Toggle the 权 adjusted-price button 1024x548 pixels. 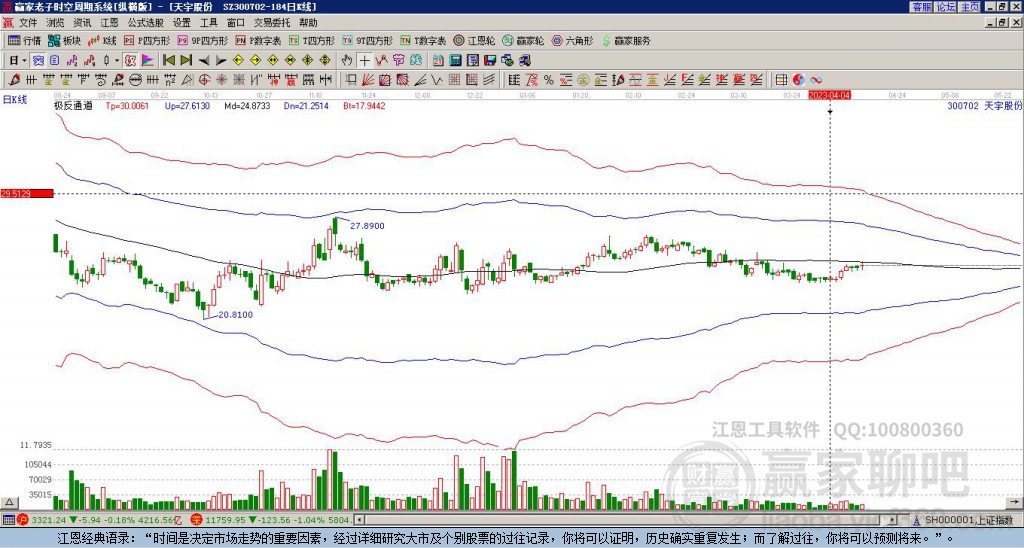[x=130, y=61]
